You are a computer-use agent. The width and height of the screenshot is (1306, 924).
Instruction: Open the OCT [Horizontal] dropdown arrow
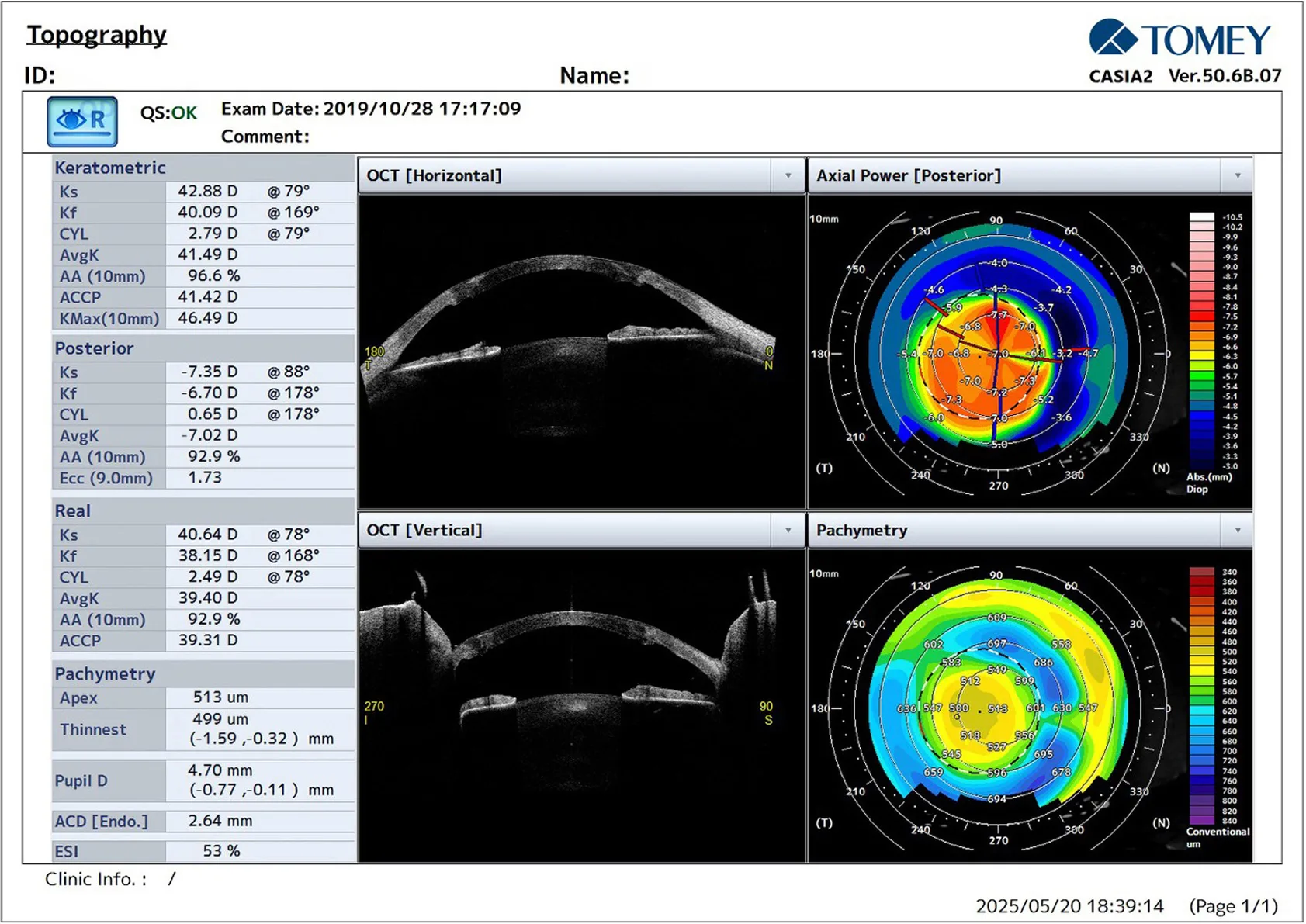788,176
